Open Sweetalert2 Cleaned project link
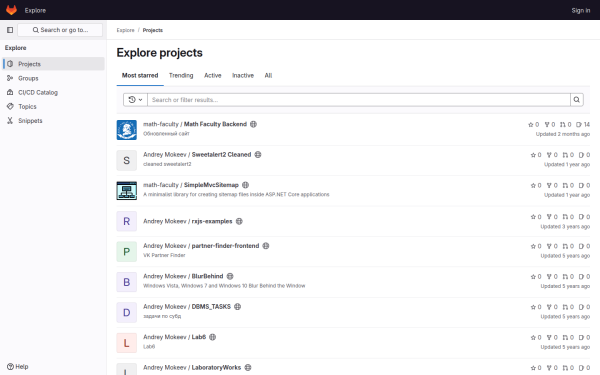Image resolution: width=600 pixels, height=375 pixels. [x=197, y=155]
